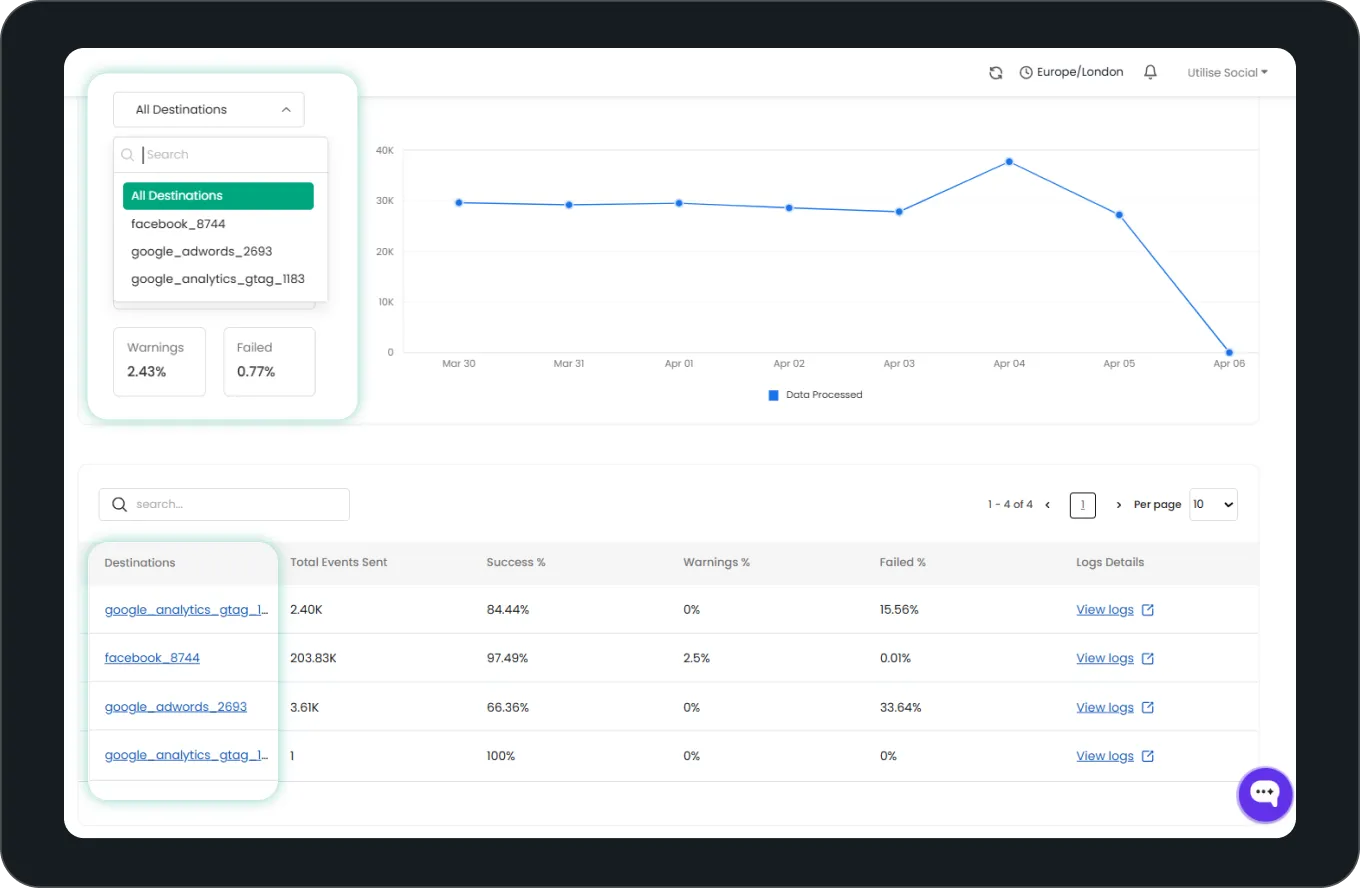Screen dimensions: 1360x888
Task: Open google_analytics_gtag link in 2.40K row
Action: click(187, 610)
